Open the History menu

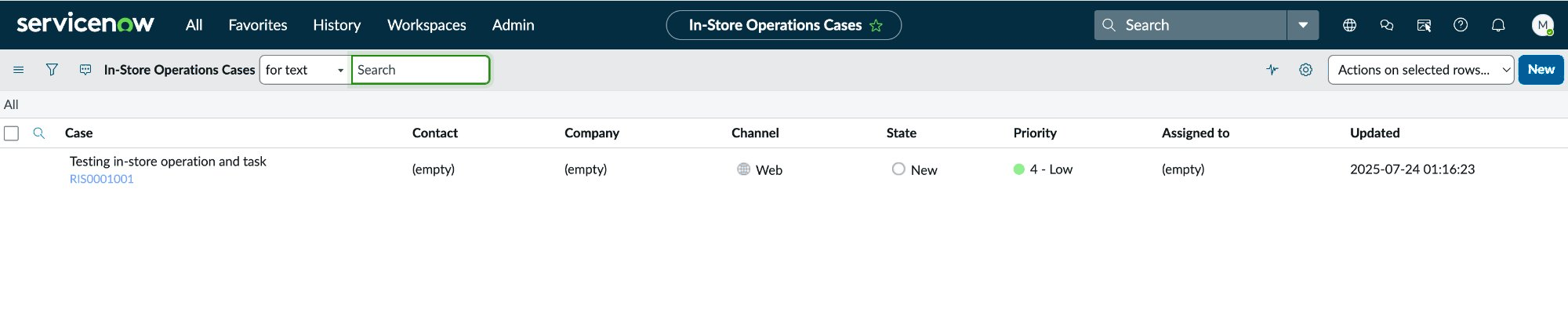337,25
